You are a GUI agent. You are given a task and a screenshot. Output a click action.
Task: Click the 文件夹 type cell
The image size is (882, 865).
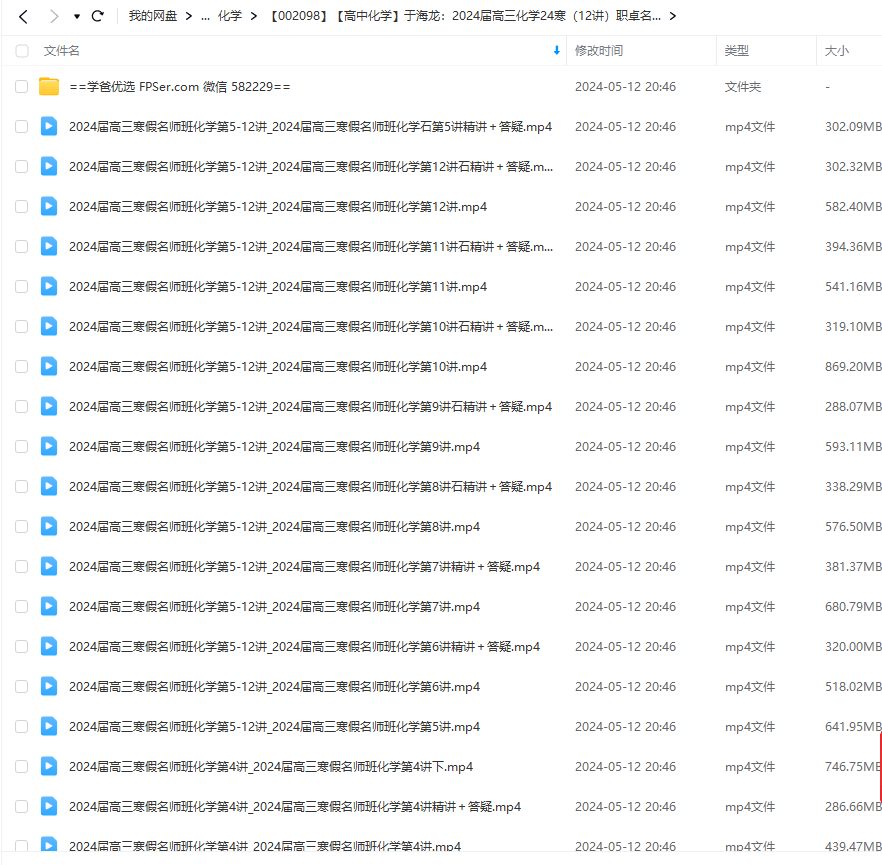(x=742, y=87)
